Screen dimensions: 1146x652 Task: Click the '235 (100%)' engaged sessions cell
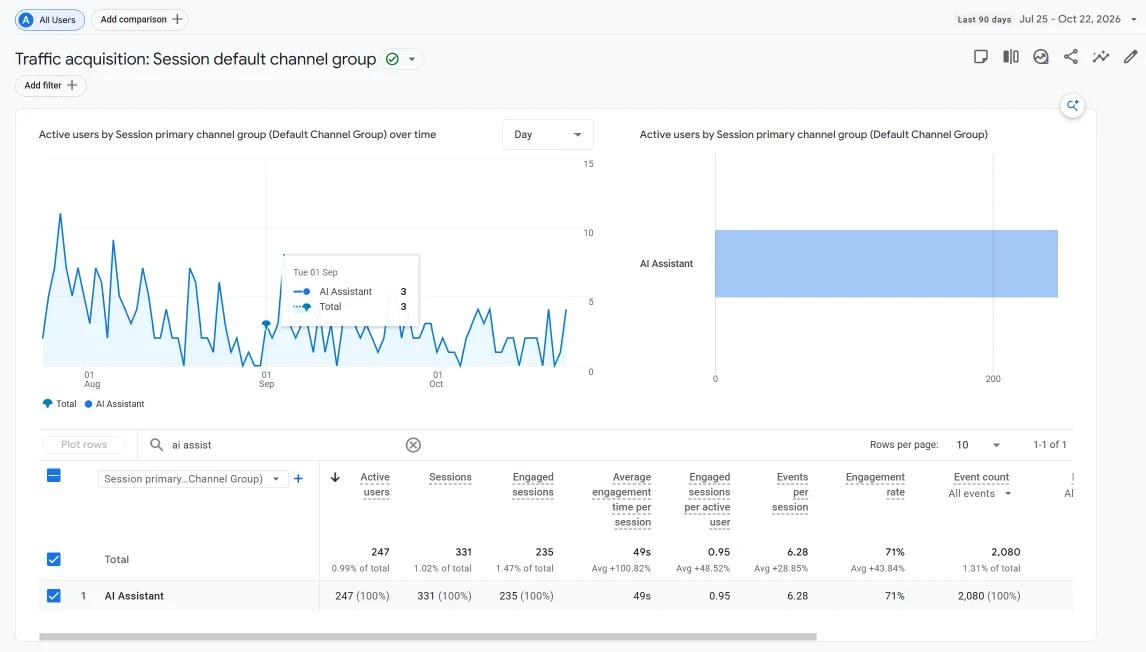pyautogui.click(x=526, y=596)
